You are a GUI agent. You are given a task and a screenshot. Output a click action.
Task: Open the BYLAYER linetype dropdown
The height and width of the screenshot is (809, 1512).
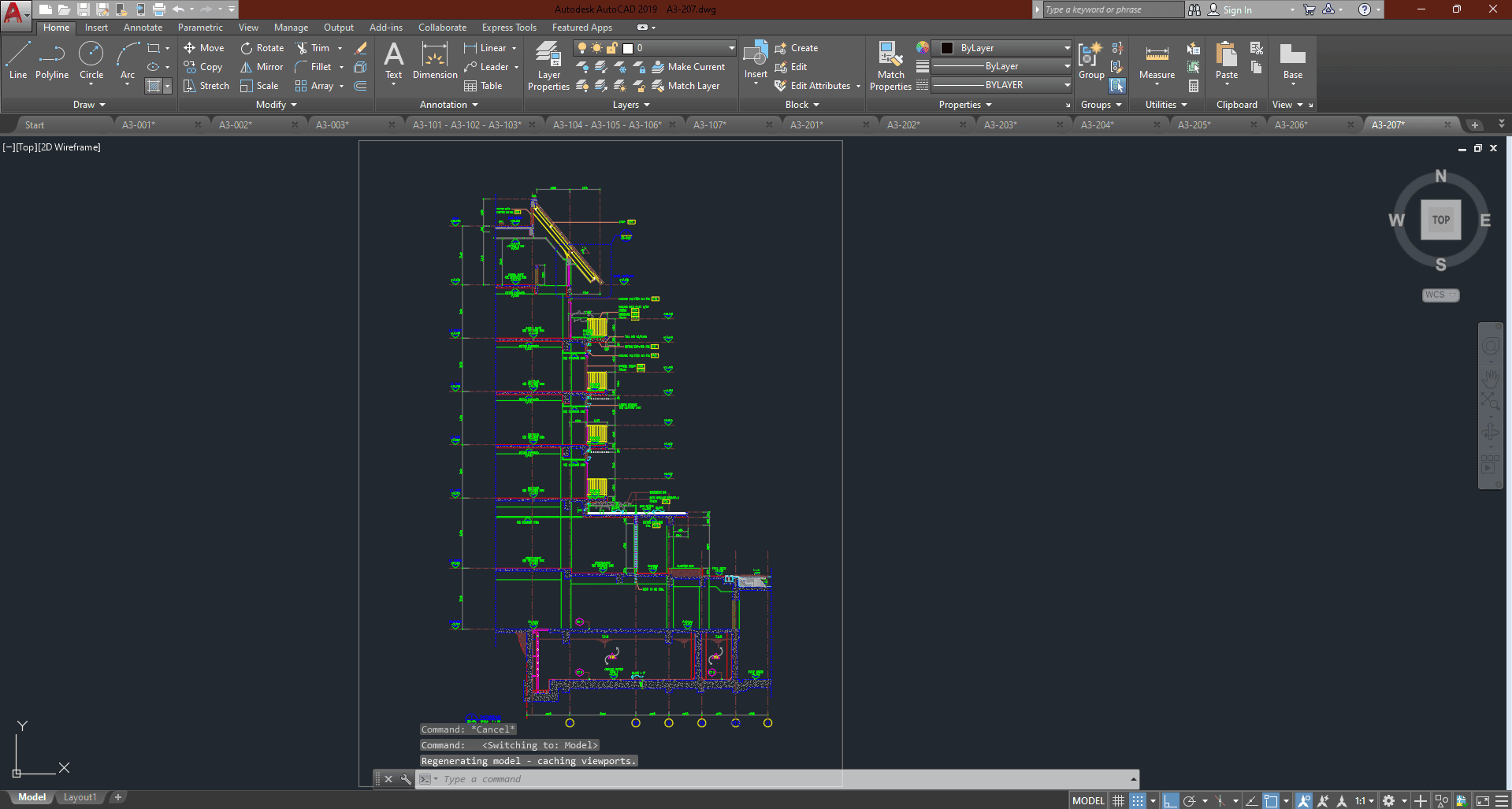1067,85
